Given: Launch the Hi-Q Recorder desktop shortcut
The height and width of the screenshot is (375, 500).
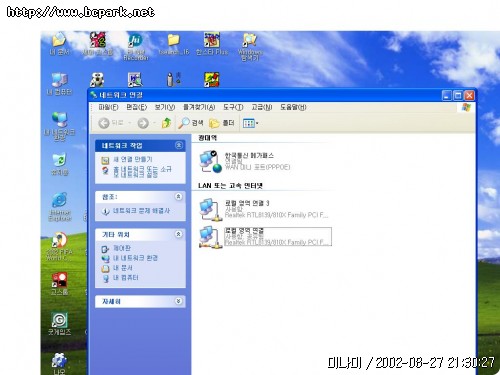Looking at the screenshot, I should [135, 47].
